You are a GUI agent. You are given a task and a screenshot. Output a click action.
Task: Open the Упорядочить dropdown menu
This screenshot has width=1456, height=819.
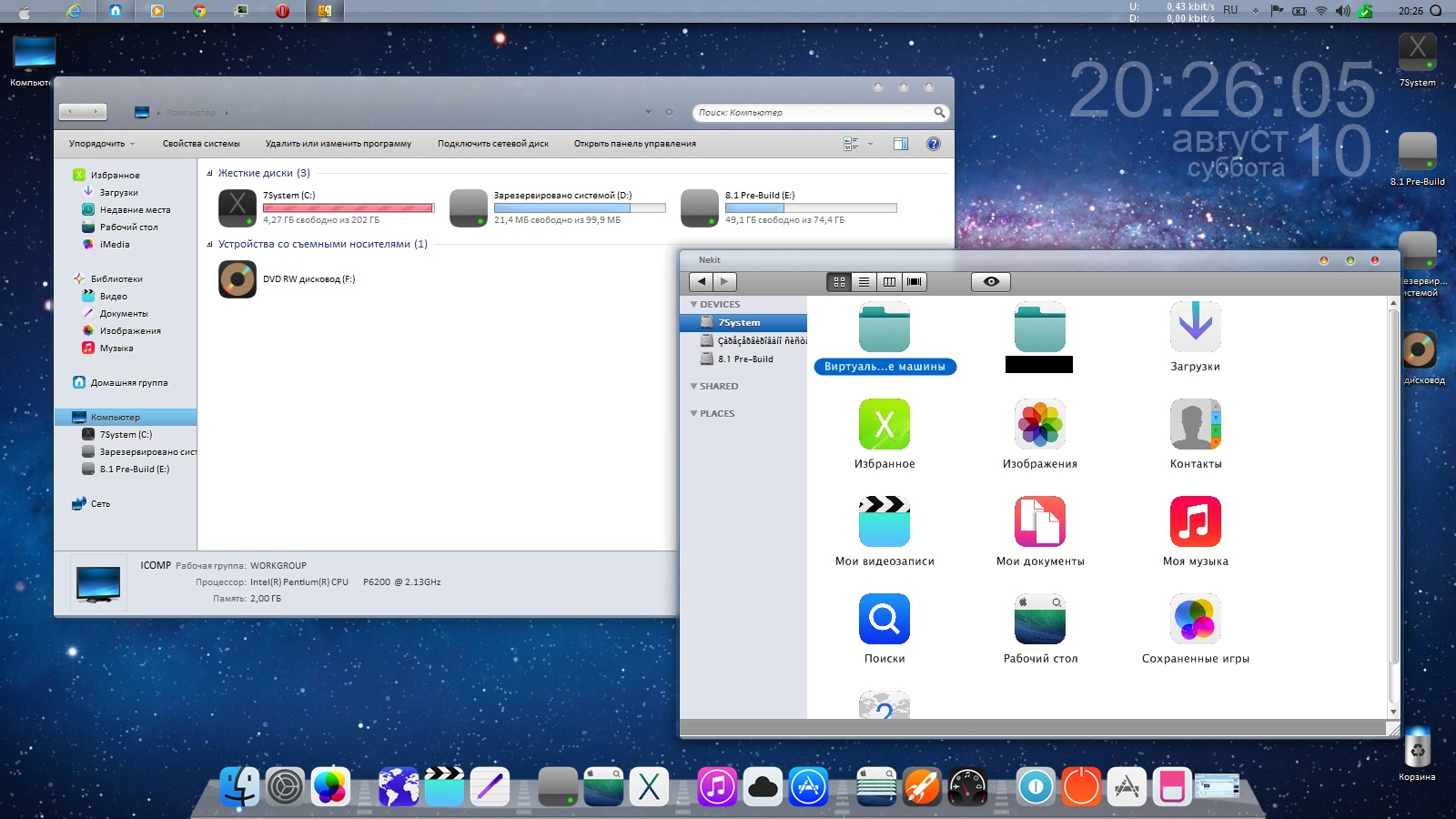[x=102, y=144]
